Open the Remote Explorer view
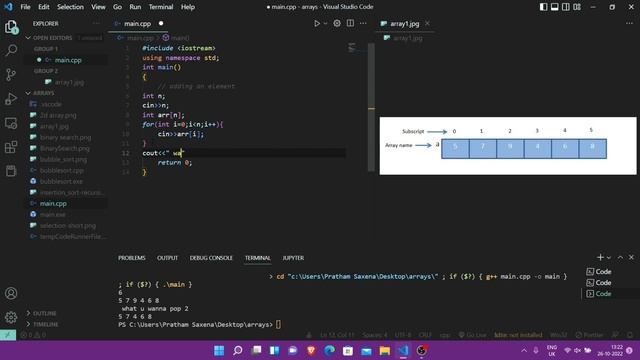 11,123
